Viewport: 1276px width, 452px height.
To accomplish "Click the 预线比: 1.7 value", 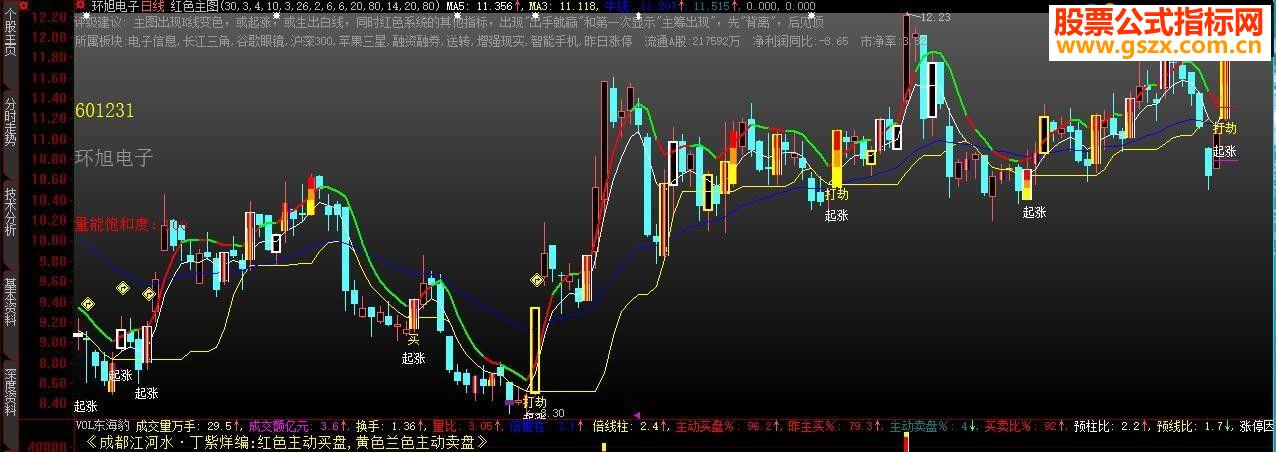I will (x=1192, y=426).
